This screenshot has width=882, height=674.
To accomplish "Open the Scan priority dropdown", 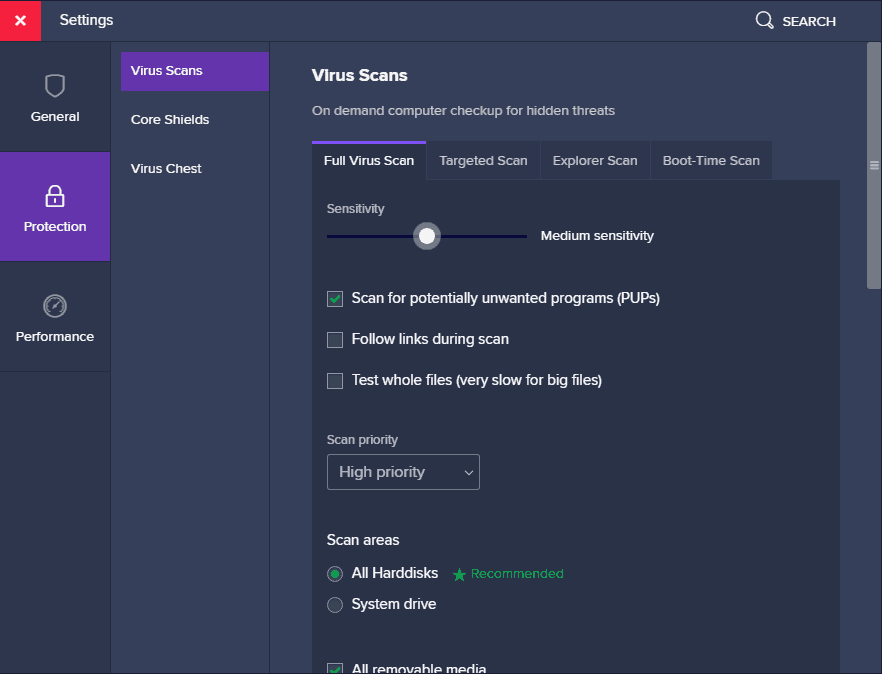I will tap(403, 471).
